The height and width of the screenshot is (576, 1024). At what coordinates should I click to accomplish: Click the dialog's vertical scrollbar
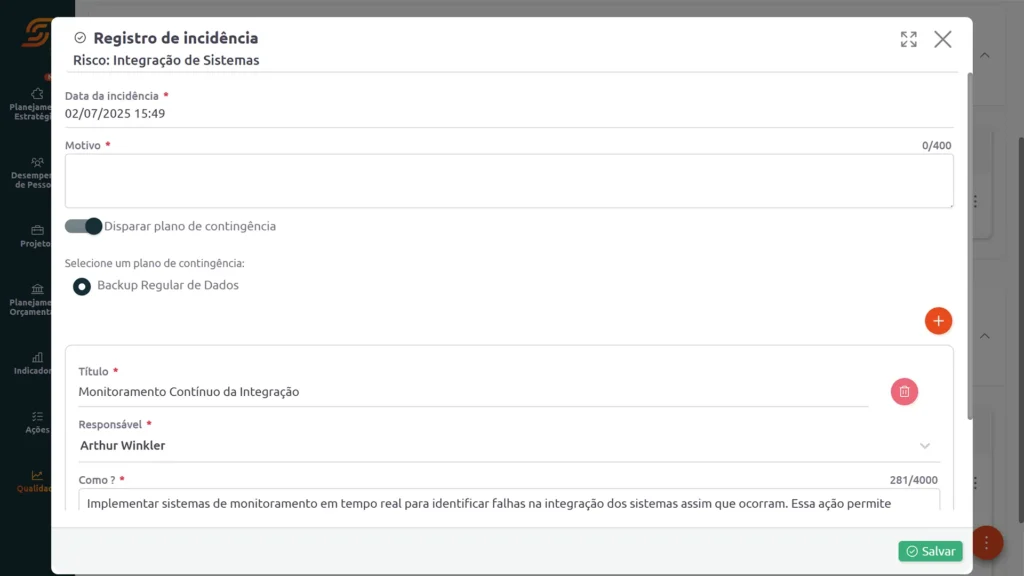969,247
